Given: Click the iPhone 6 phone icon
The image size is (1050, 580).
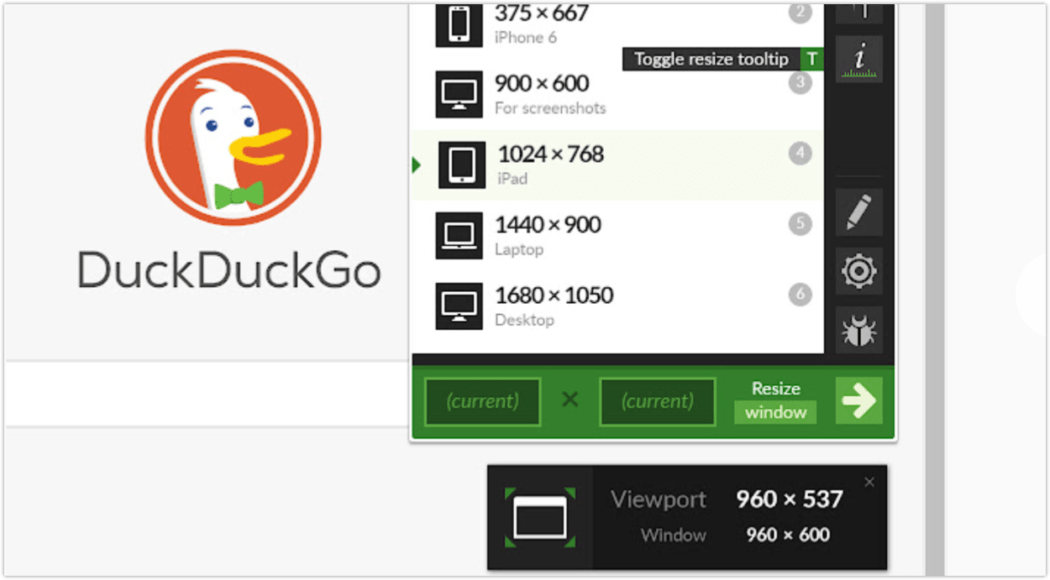Looking at the screenshot, I should click(460, 24).
